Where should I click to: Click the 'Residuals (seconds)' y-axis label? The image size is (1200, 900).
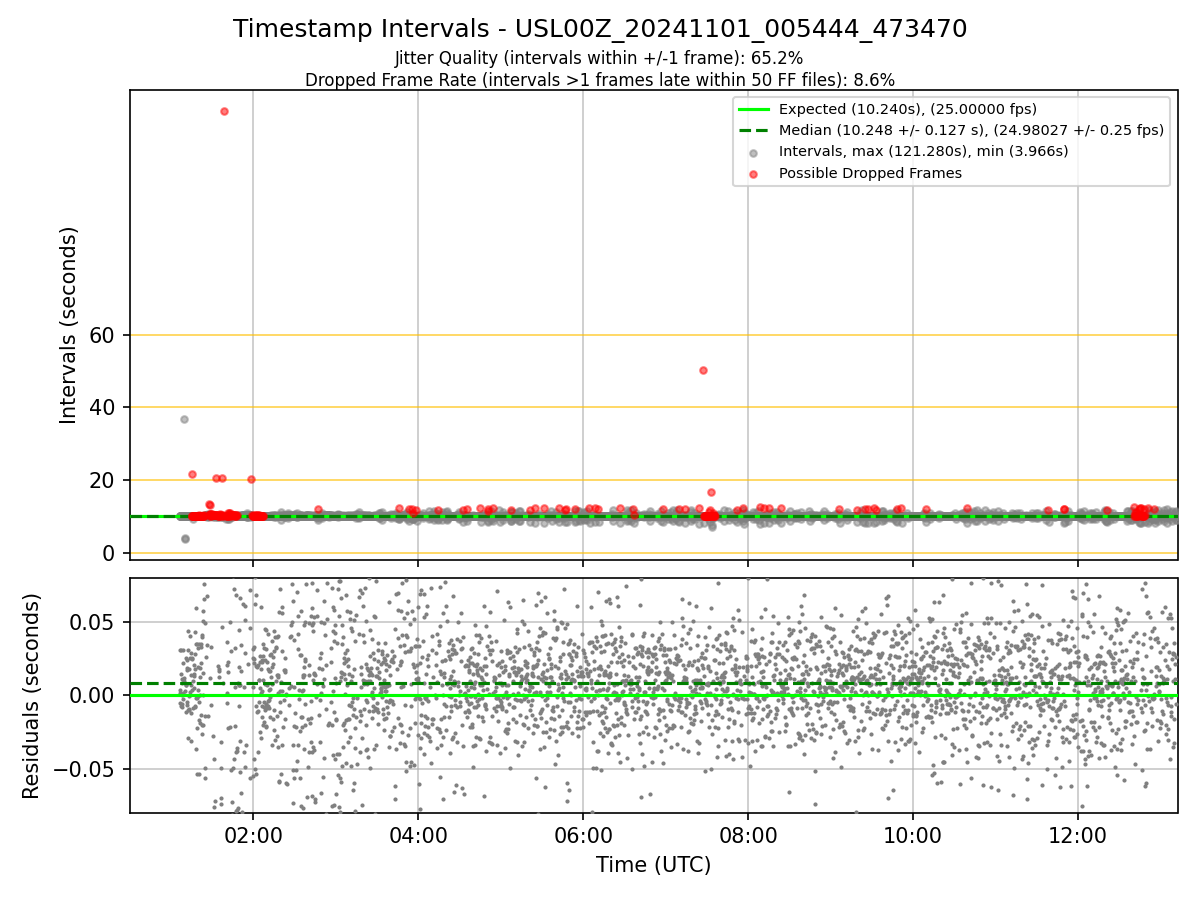[x=31, y=696]
